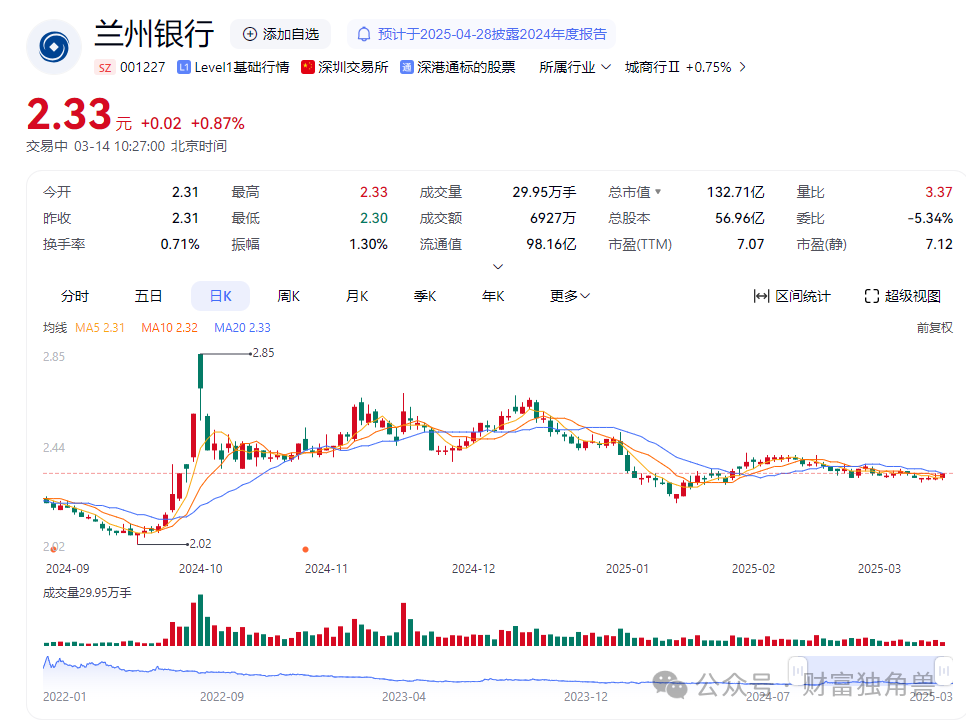This screenshot has width=966, height=723.
Task: Click the 成交量29.95万手 label
Action: tap(87, 593)
